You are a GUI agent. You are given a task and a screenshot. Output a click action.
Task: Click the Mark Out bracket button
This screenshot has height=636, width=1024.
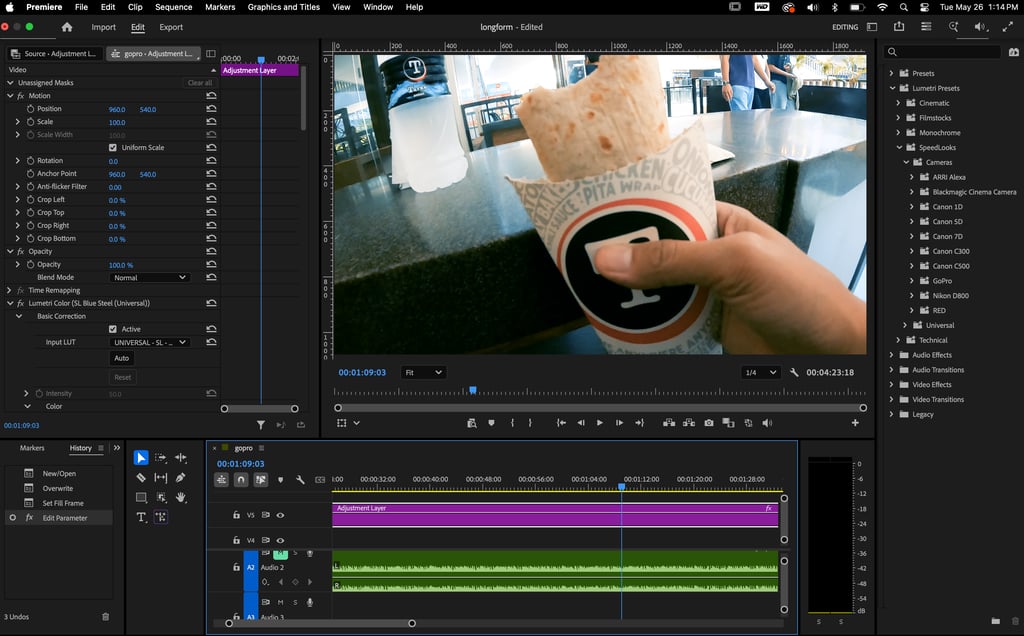coord(530,423)
